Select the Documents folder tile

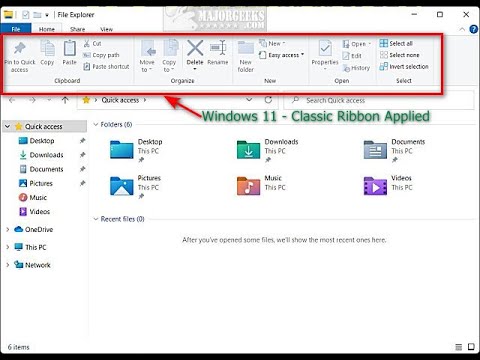(394, 150)
